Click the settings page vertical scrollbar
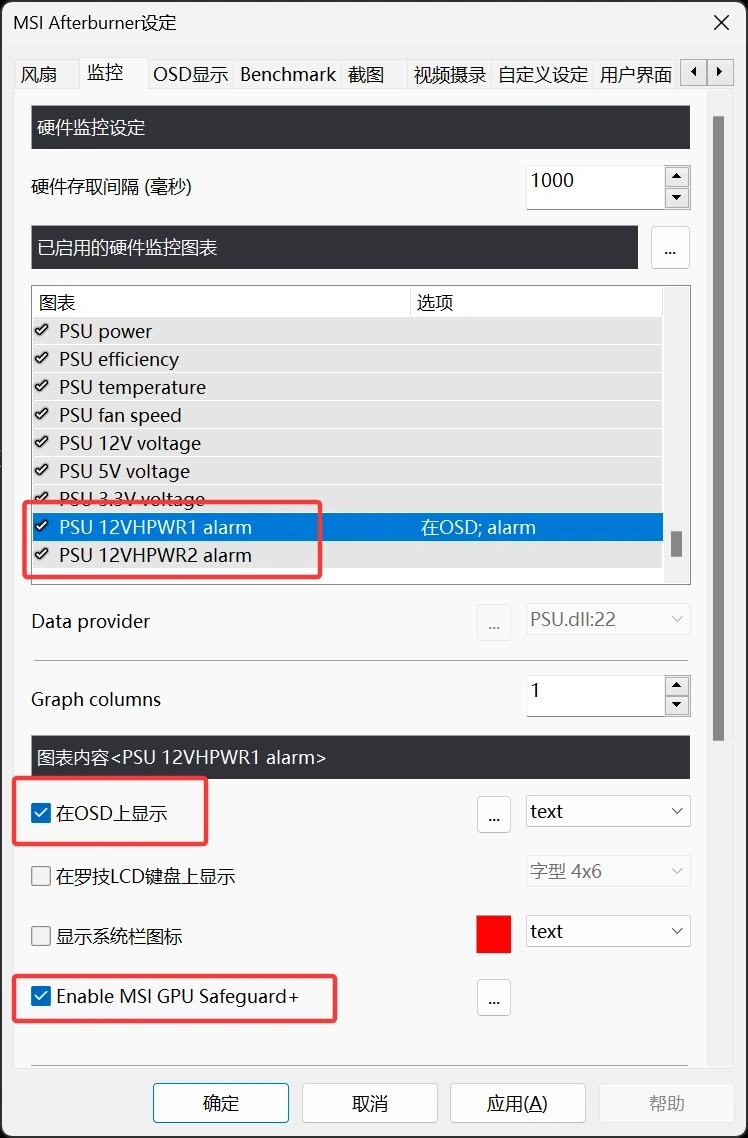Image resolution: width=748 pixels, height=1138 pixels. point(718,428)
